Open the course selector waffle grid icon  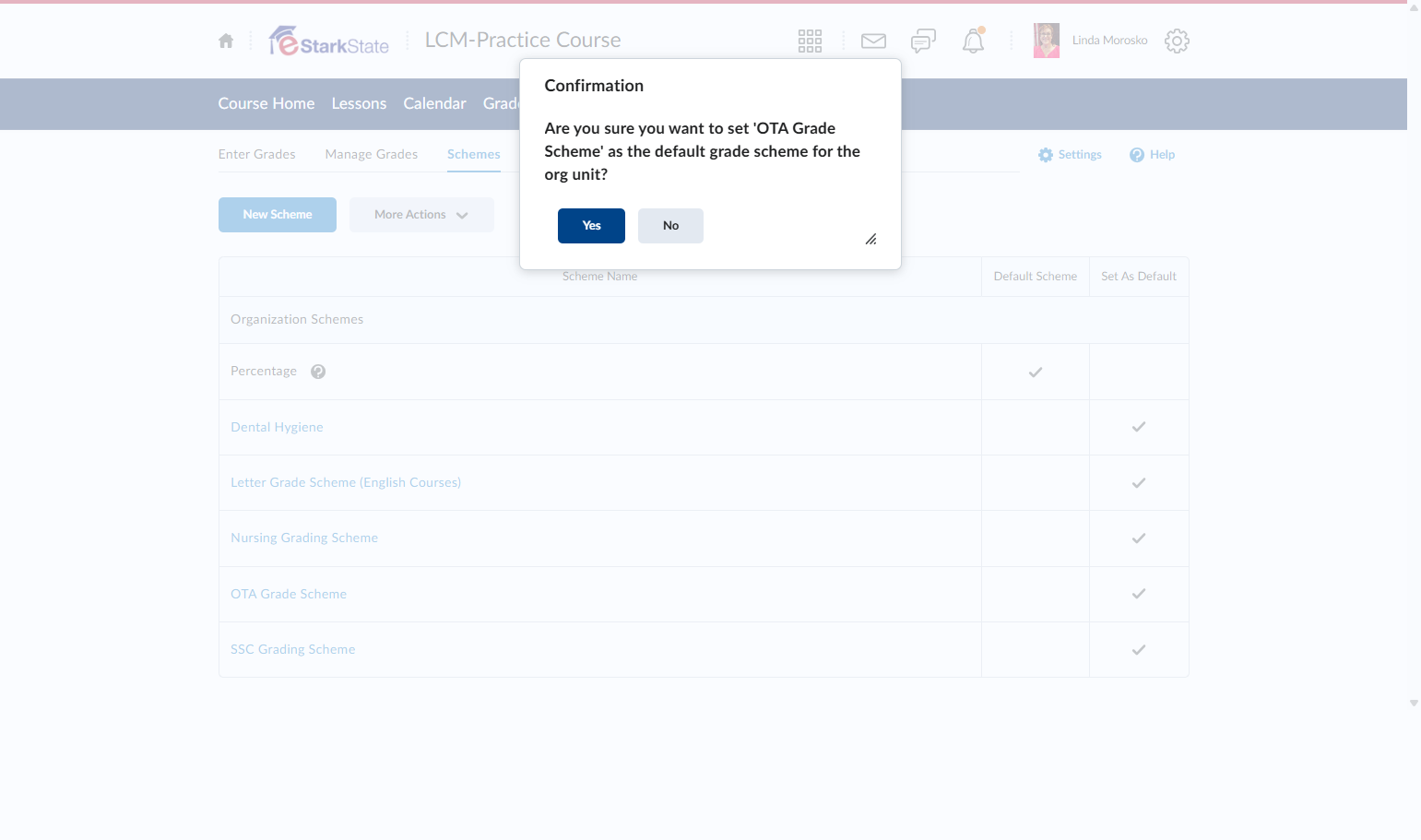(x=810, y=41)
